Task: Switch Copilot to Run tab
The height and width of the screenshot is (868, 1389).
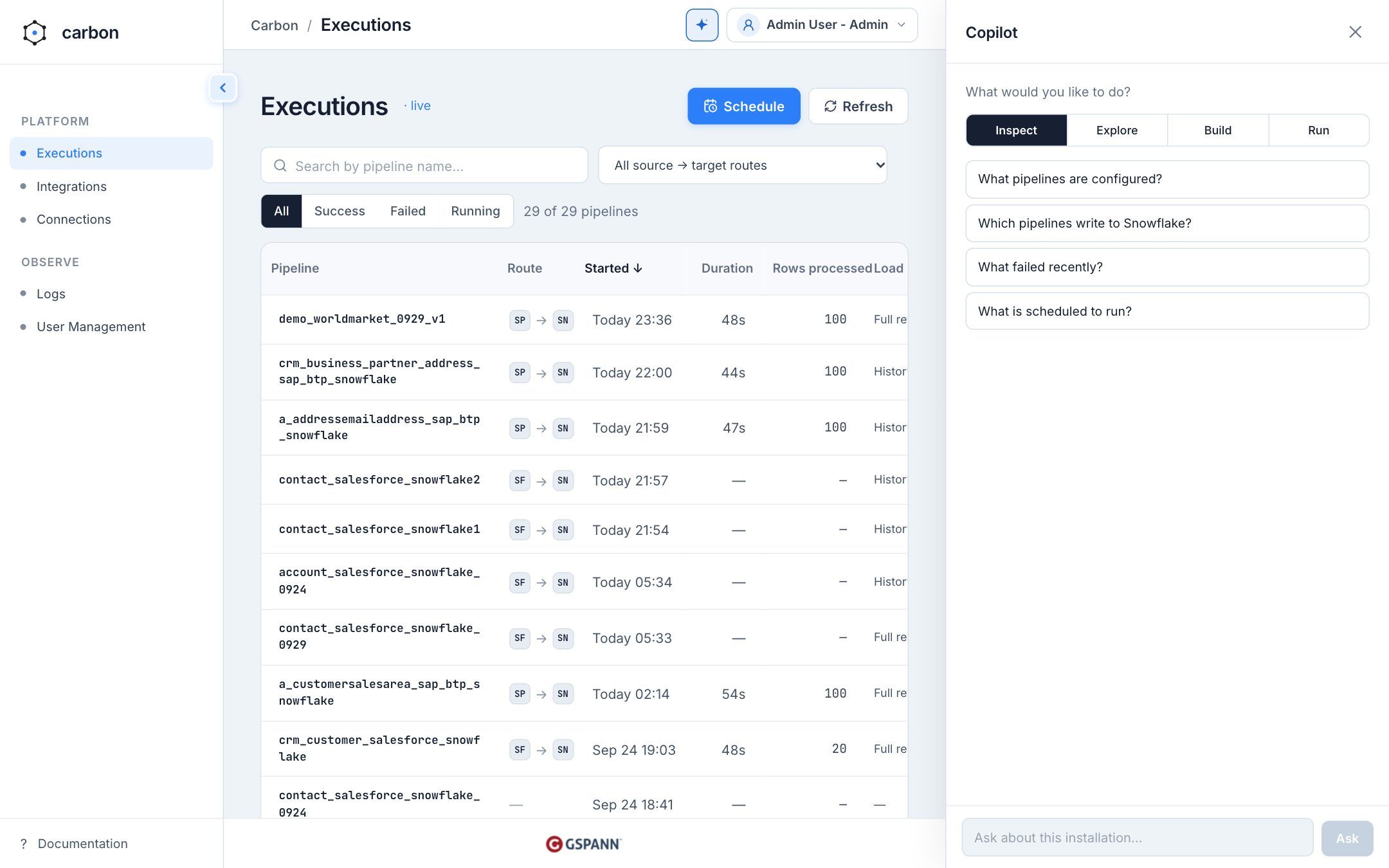Action: 1318,131
